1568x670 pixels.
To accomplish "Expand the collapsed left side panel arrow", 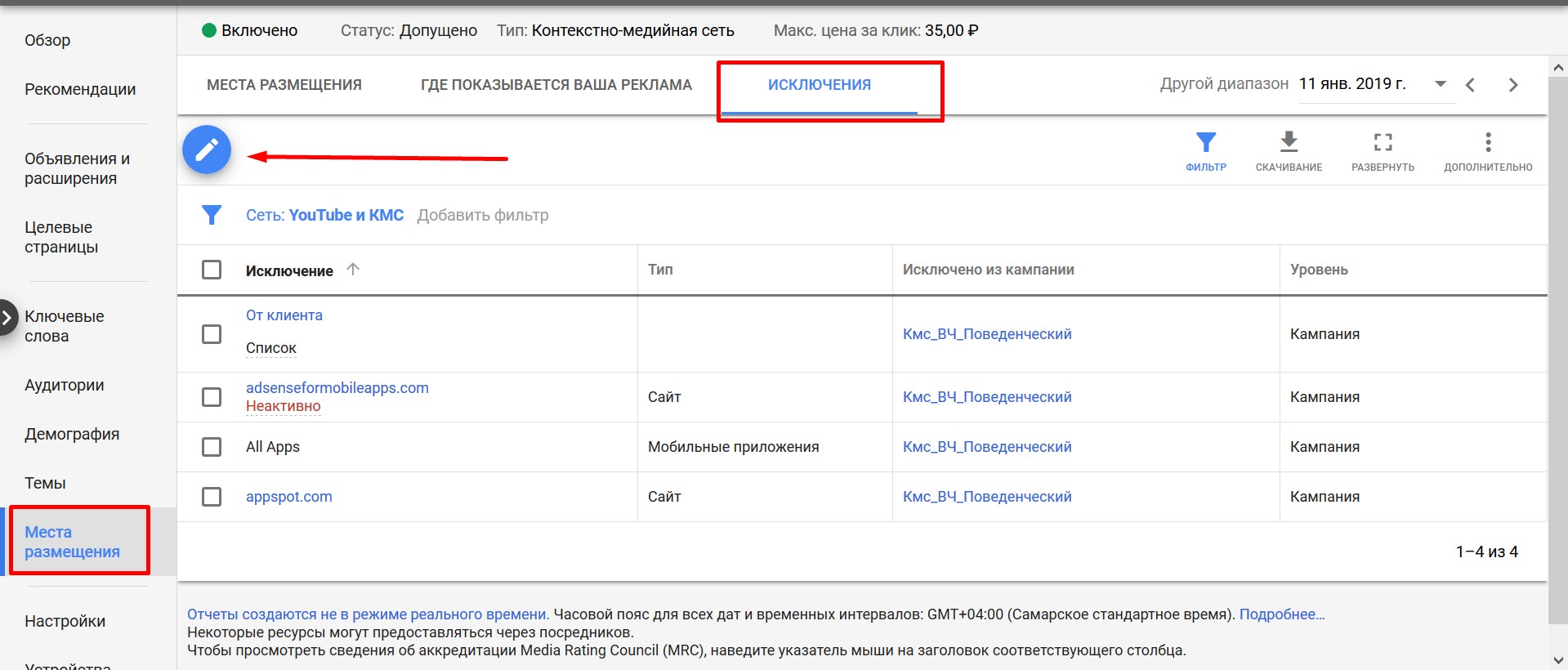I will 7,318.
